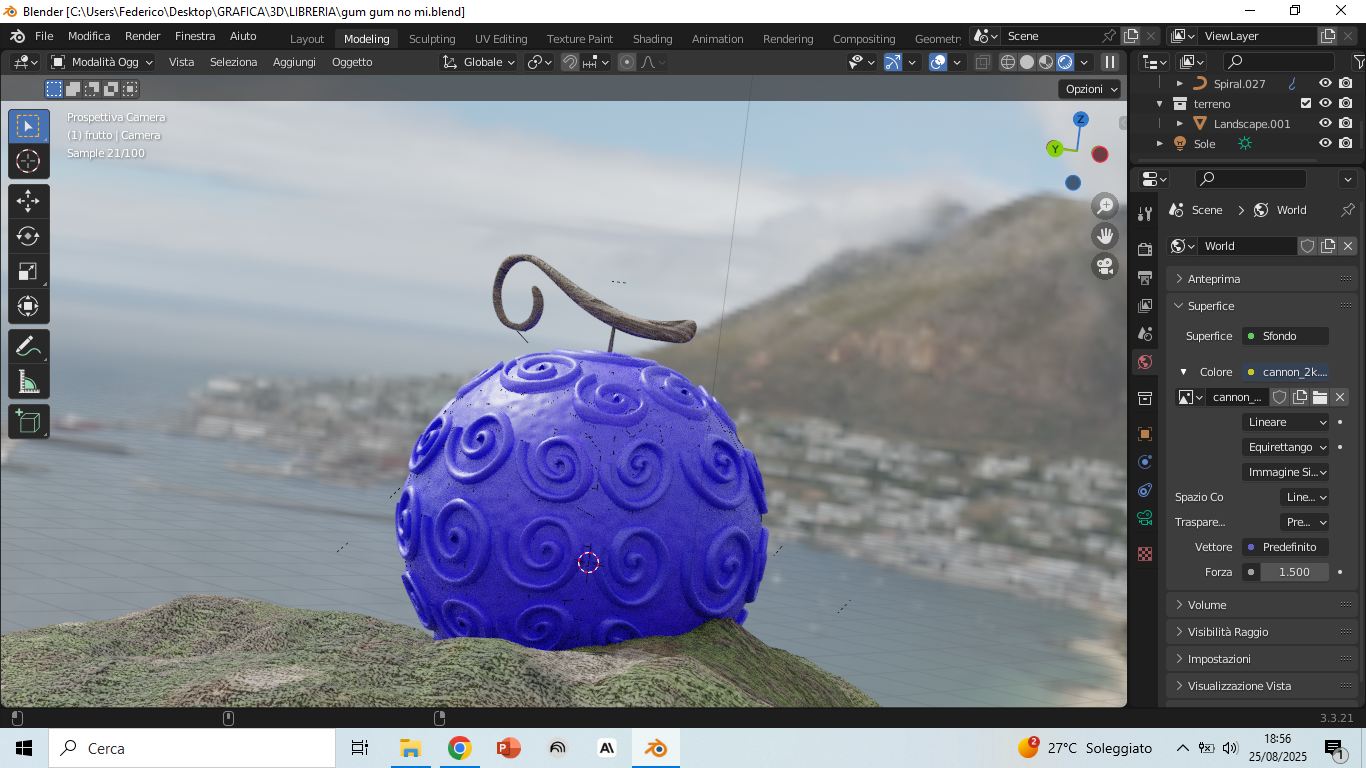Toggle terreno collection exclude checkbox
Image resolution: width=1366 pixels, height=768 pixels.
(x=1306, y=104)
